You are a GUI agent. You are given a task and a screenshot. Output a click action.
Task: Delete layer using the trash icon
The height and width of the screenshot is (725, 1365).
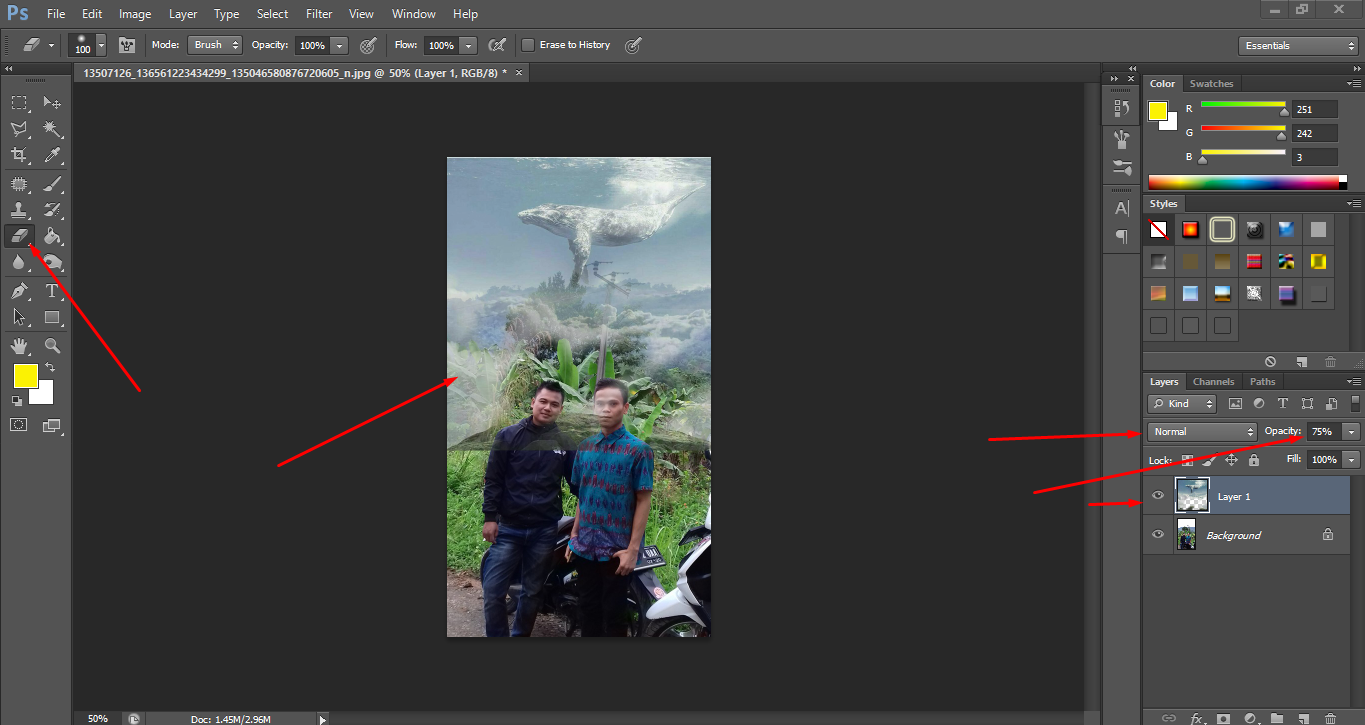point(1331,718)
